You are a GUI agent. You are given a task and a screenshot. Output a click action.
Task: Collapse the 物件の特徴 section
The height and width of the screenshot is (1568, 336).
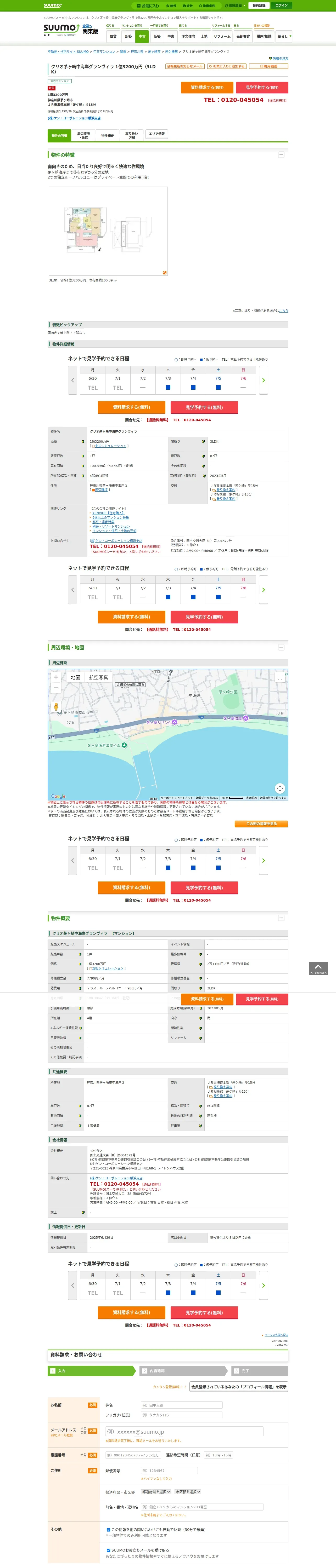pos(281,155)
